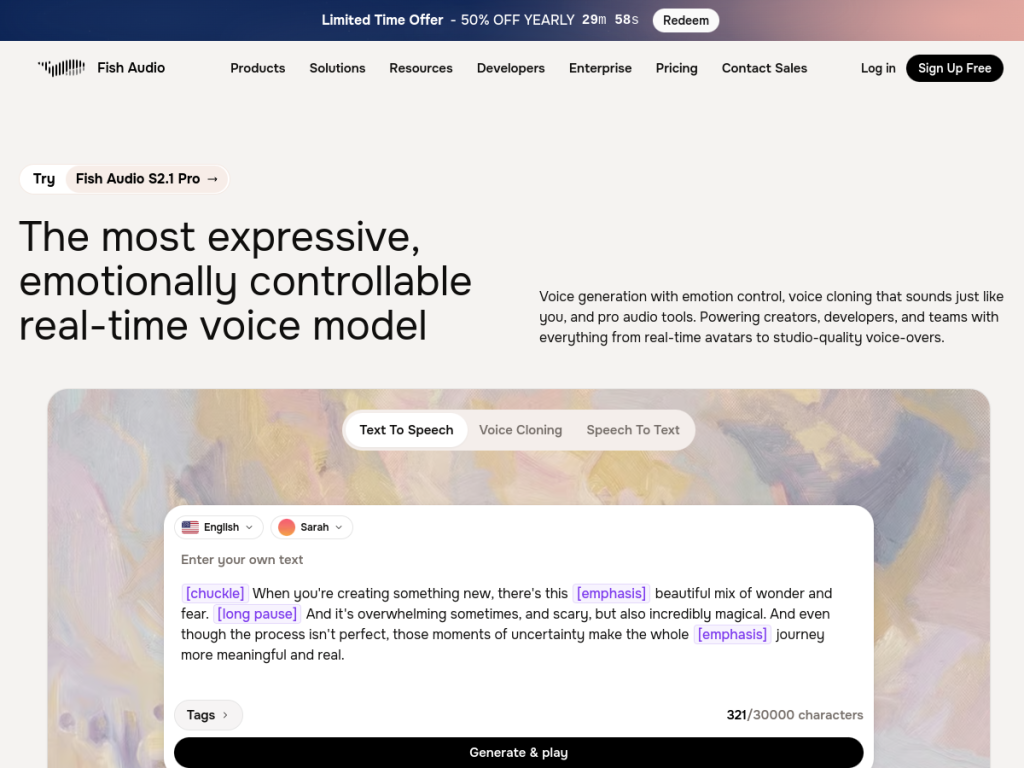Click the Sign Up Free button

click(955, 68)
